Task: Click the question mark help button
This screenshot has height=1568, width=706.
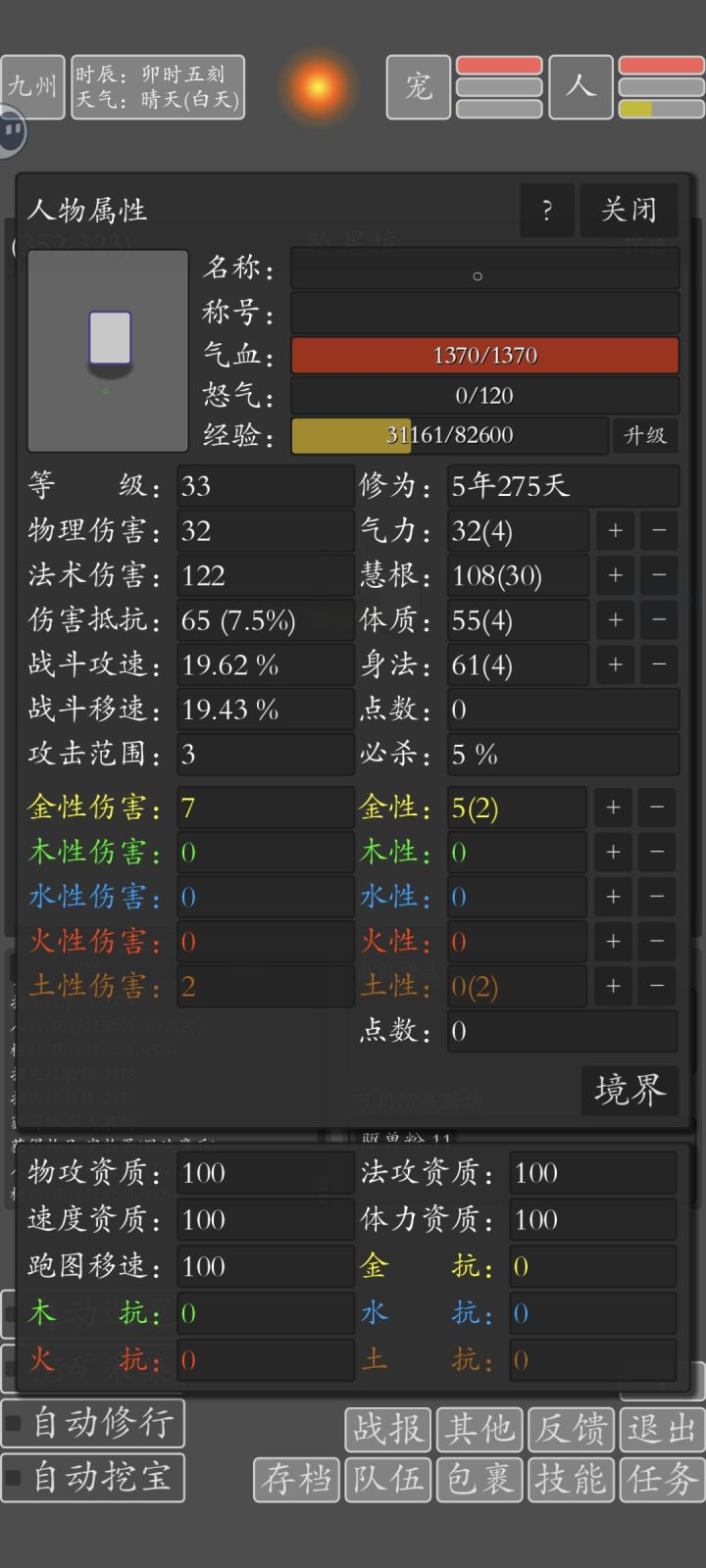Action: coord(547,210)
